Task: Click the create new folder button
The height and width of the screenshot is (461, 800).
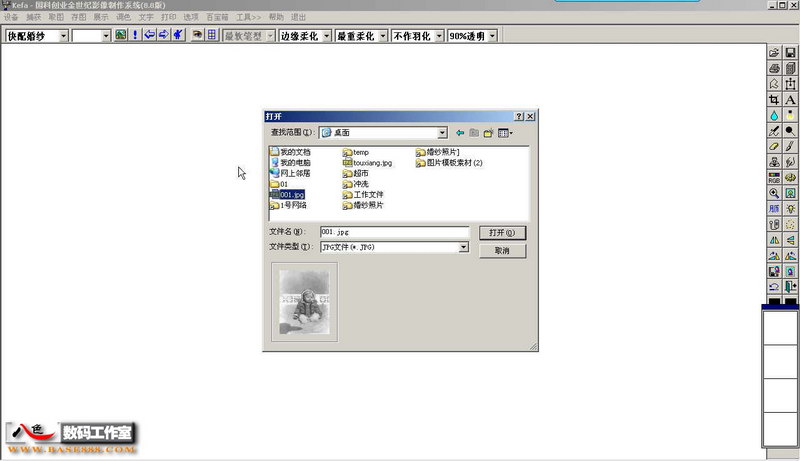Action: (488, 133)
